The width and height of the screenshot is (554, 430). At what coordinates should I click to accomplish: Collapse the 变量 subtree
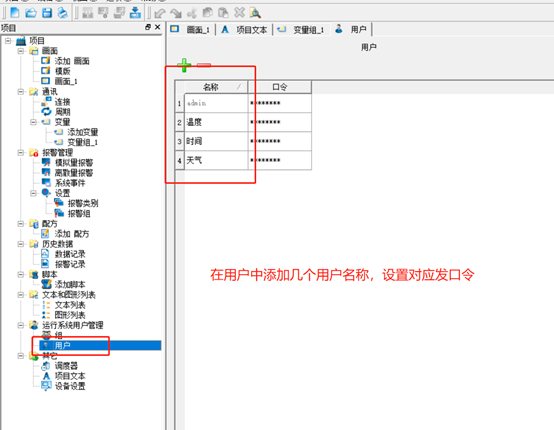click(x=33, y=122)
